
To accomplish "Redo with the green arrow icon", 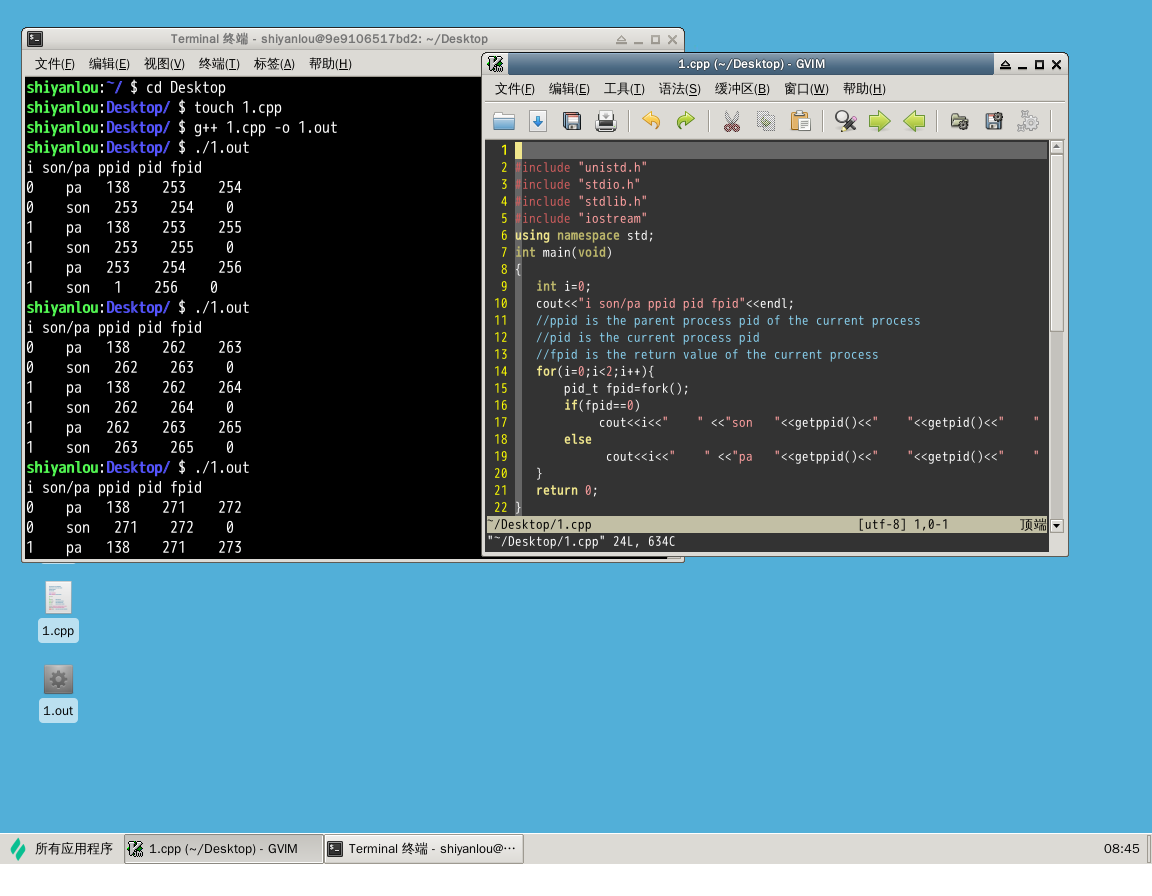I will pos(685,122).
